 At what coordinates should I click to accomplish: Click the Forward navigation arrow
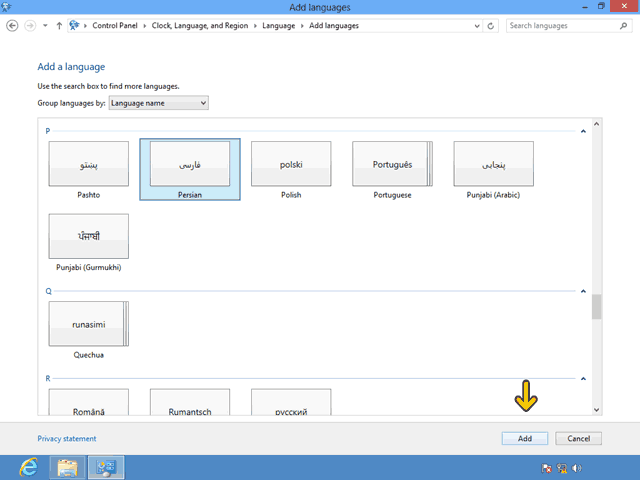[x=30, y=26]
